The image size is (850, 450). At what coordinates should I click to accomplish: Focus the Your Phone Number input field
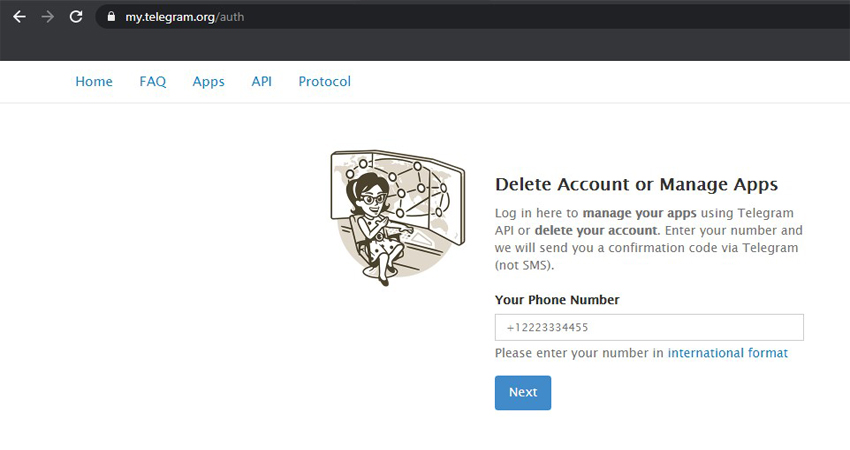(x=649, y=328)
